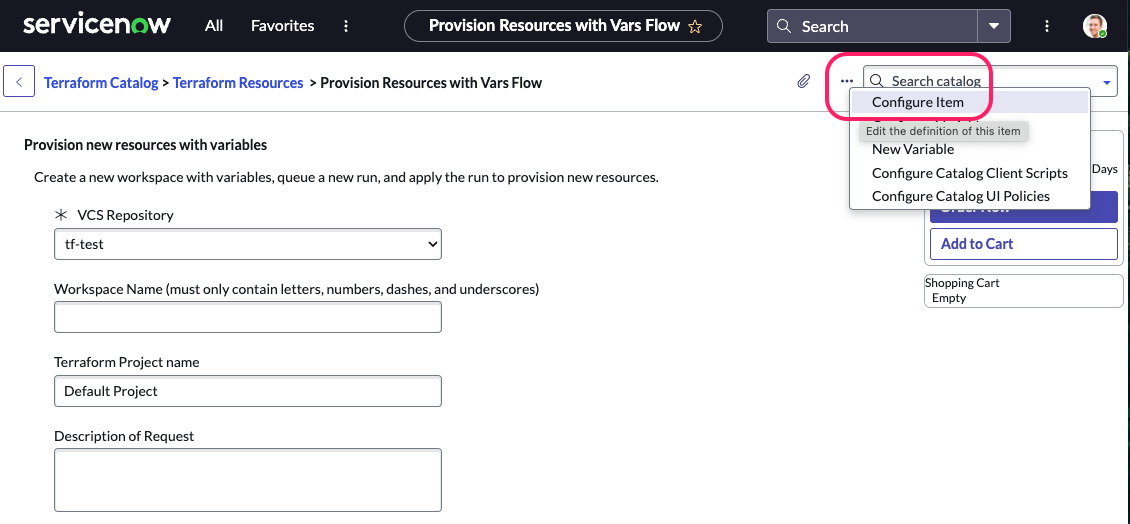Select Configure Catalog Client Scripts

click(969, 173)
